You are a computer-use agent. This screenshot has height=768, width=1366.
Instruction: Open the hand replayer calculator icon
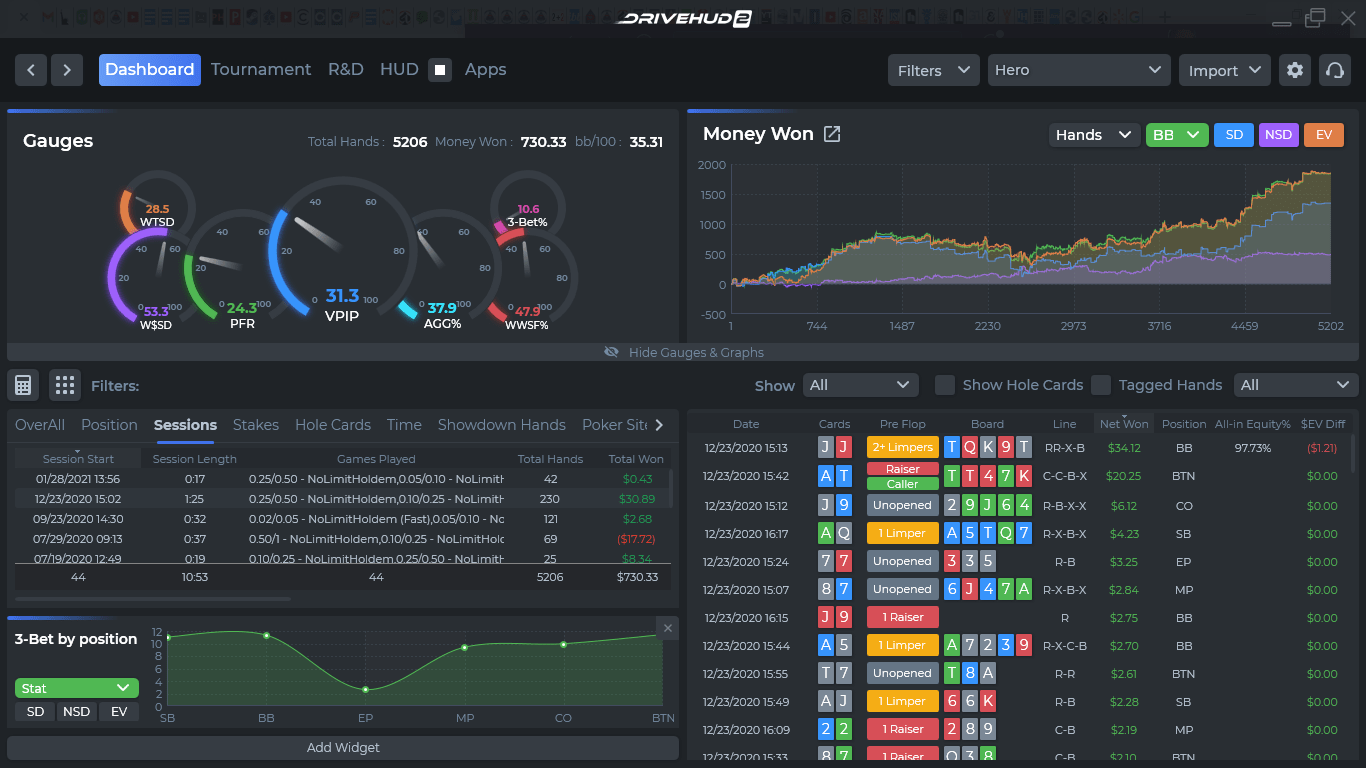pyautogui.click(x=22, y=385)
